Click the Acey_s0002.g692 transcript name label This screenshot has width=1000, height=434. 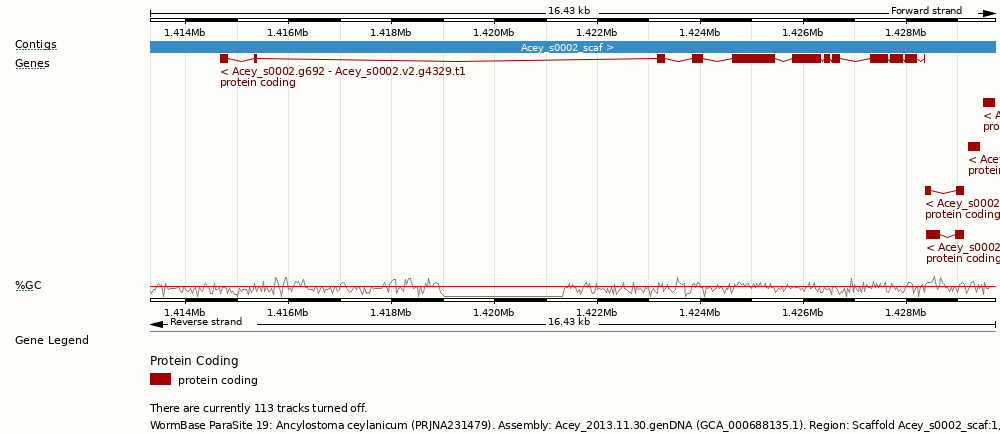tap(343, 72)
